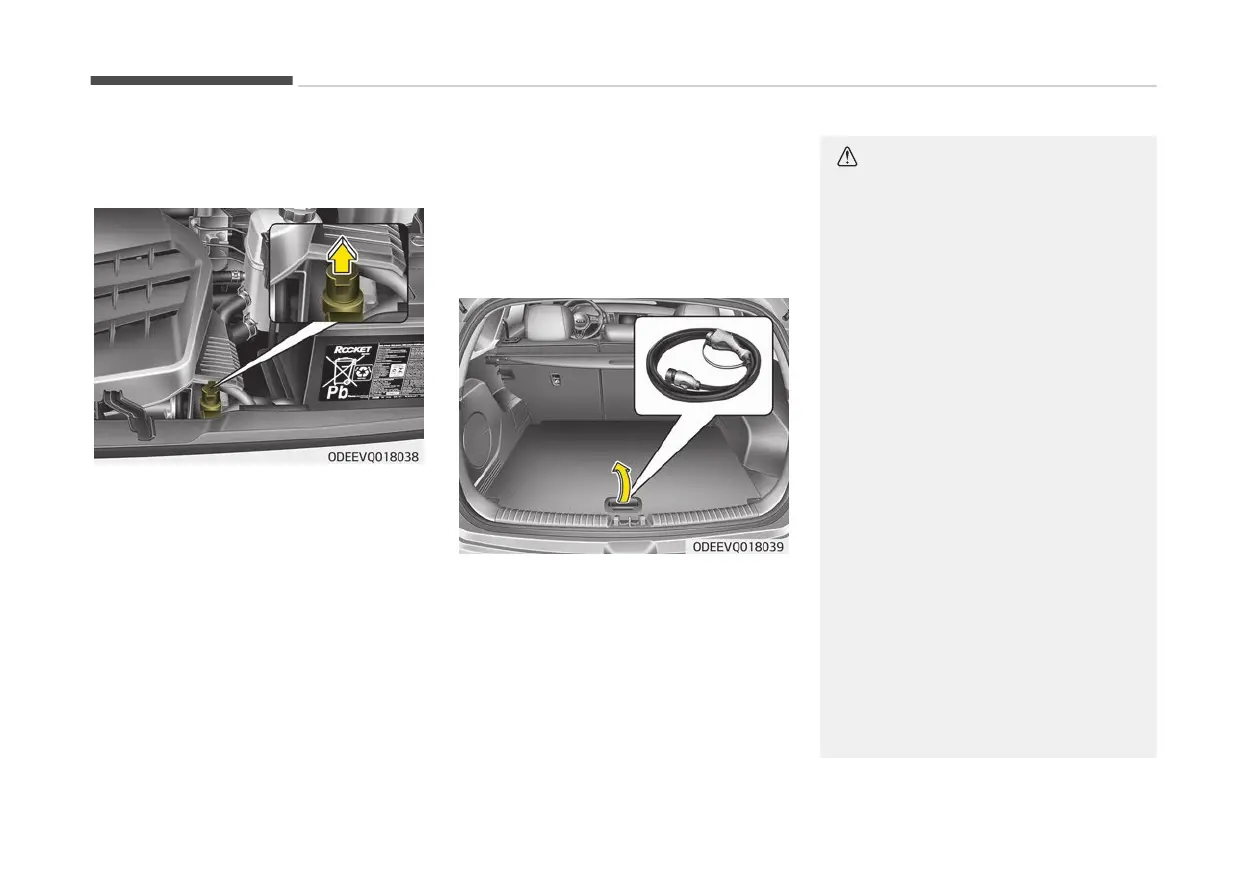
Task: Click the charging cable inset picture
Action: tap(703, 365)
